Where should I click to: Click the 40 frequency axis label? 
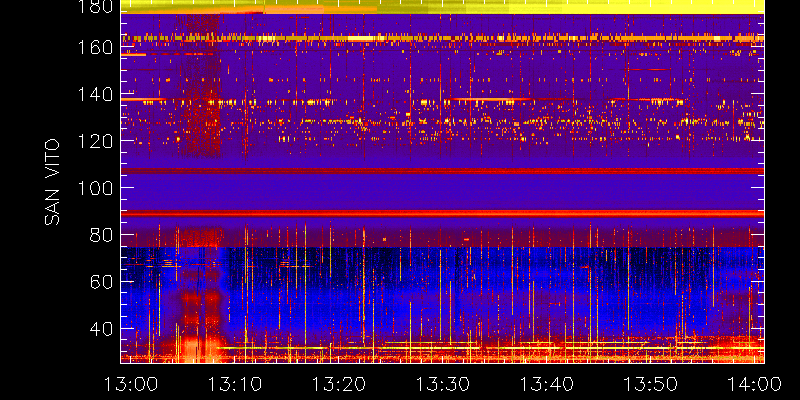[x=101, y=328]
